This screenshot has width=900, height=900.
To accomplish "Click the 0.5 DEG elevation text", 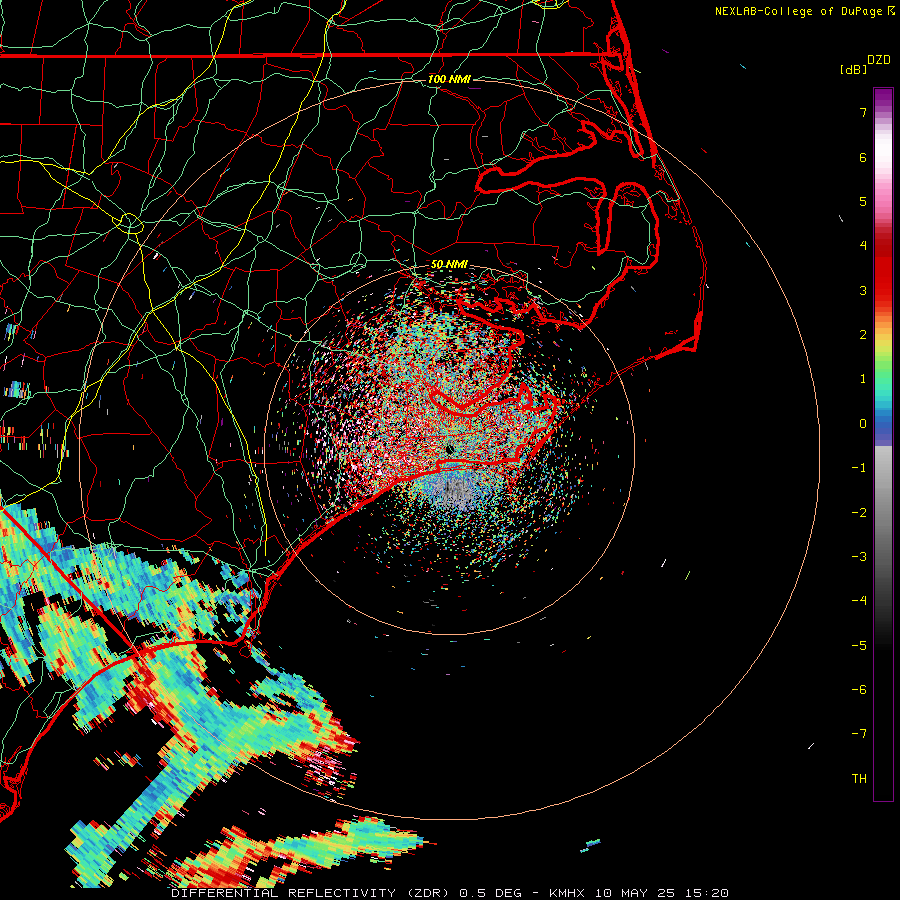I will pos(490,893).
